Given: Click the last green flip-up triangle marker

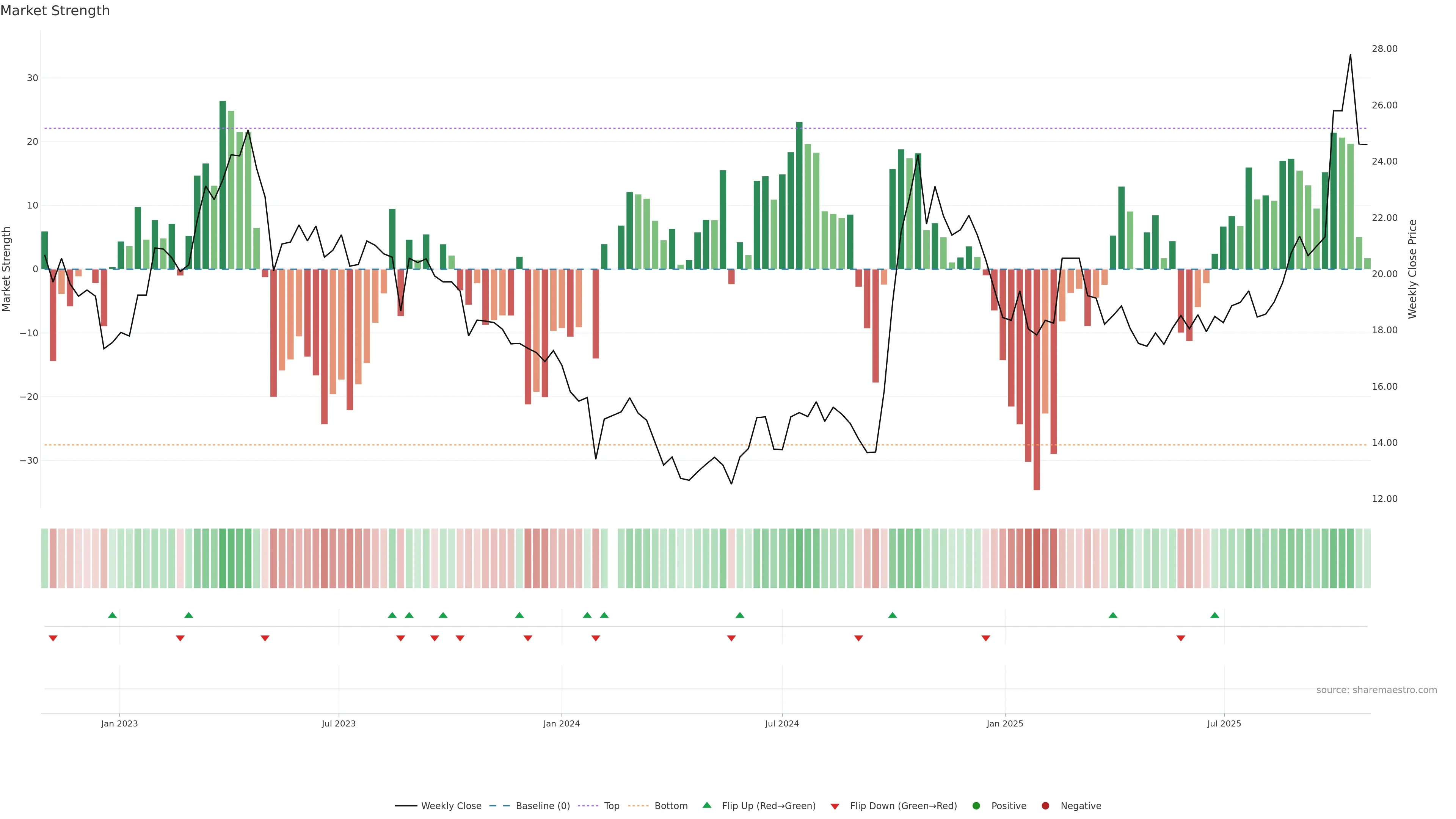Looking at the screenshot, I should tap(1214, 615).
